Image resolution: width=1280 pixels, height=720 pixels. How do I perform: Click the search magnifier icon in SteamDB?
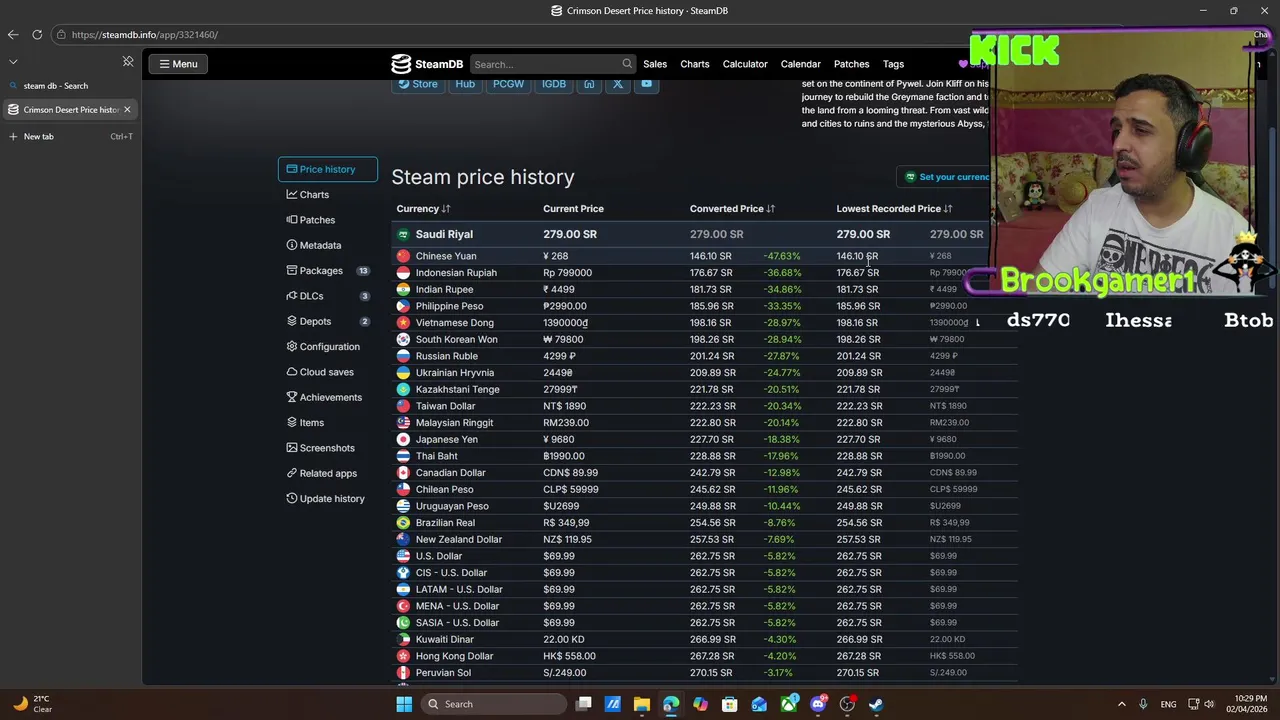point(627,64)
